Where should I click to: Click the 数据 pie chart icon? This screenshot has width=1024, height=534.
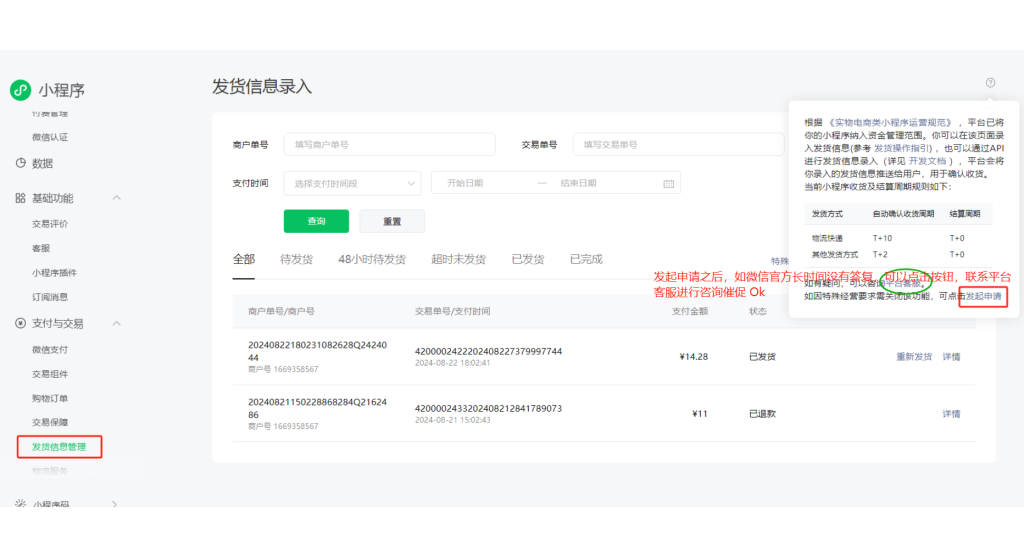click(x=20, y=163)
